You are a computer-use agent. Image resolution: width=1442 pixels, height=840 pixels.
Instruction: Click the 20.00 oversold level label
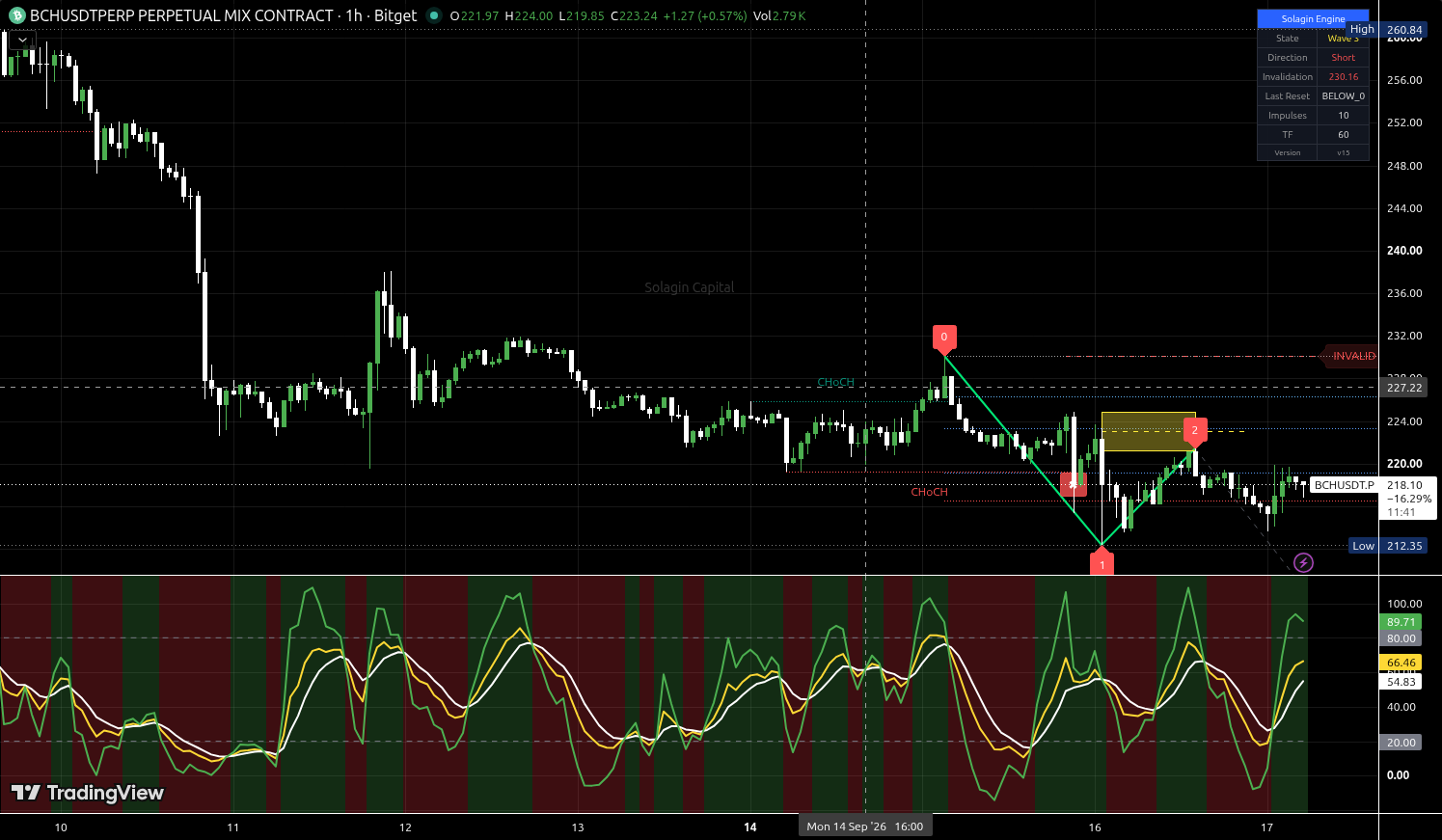[x=1401, y=743]
